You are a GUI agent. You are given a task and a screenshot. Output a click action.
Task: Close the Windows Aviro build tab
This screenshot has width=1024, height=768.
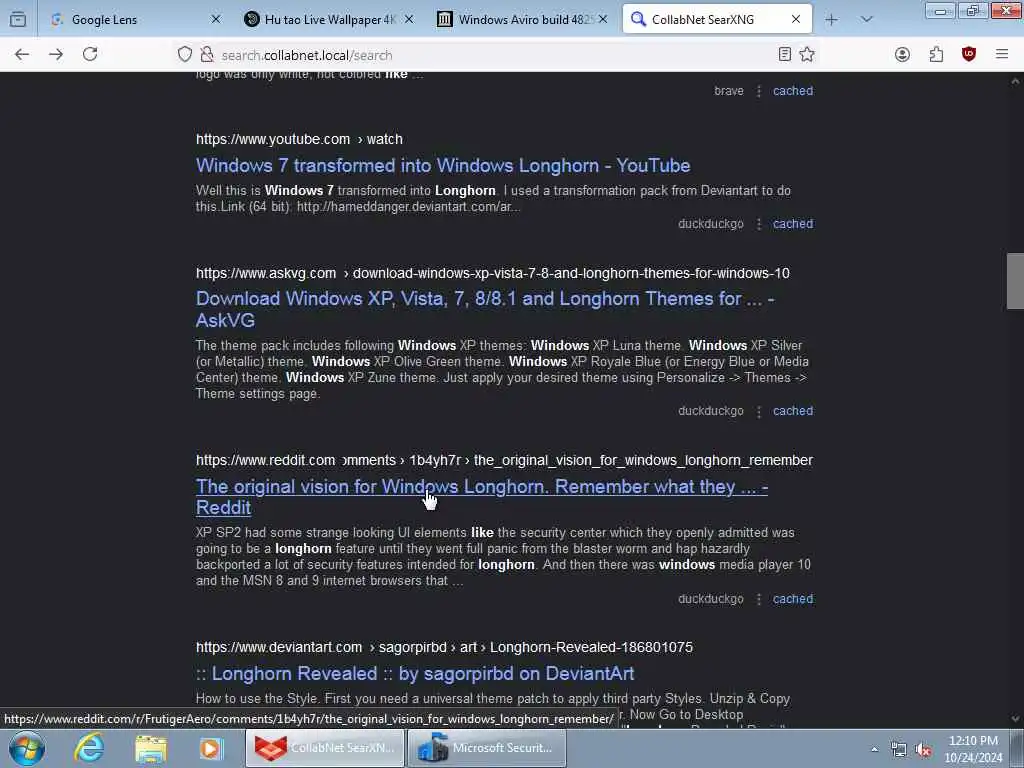pos(603,20)
